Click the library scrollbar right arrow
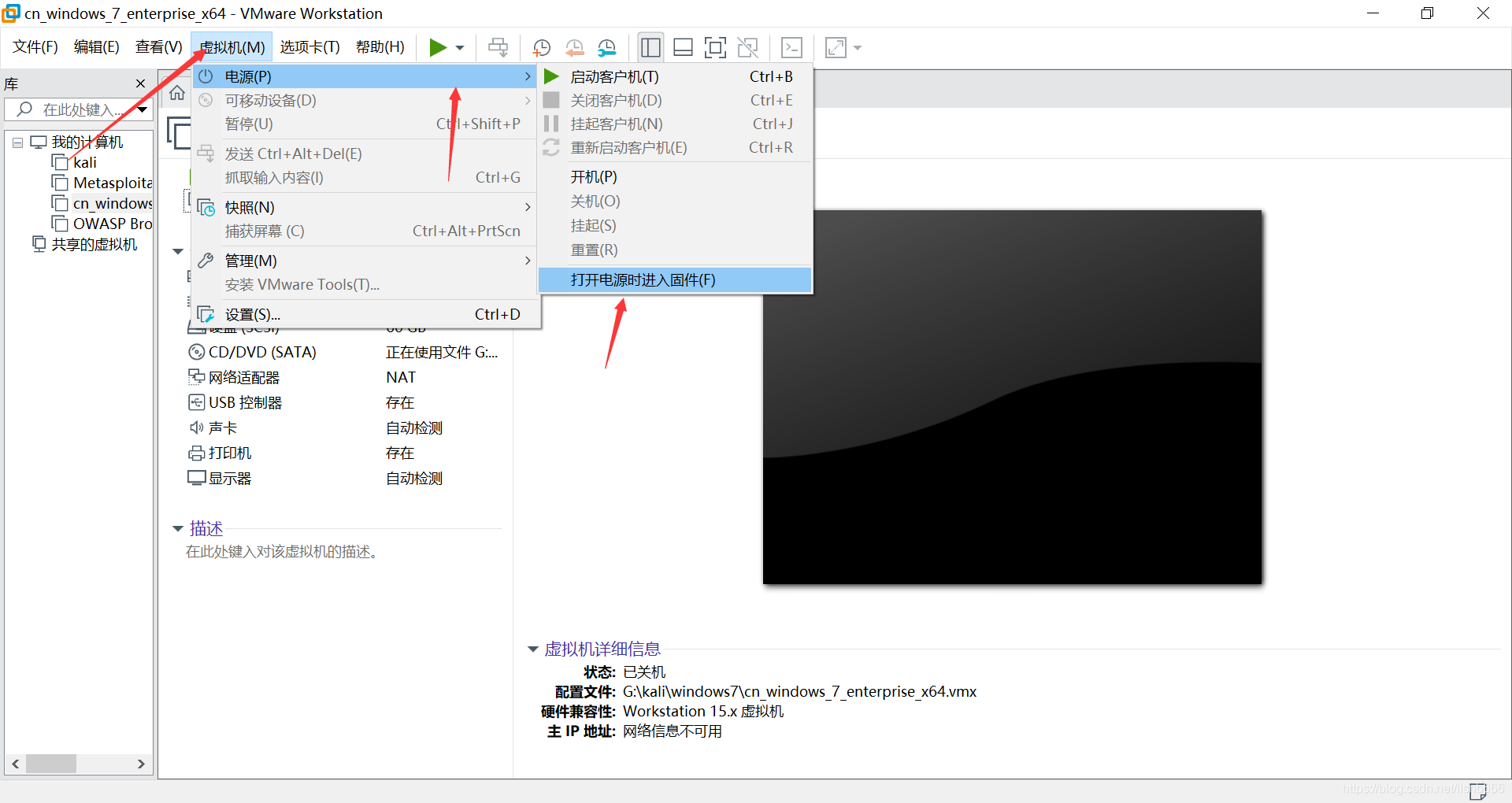The width and height of the screenshot is (1512, 803). pyautogui.click(x=141, y=764)
